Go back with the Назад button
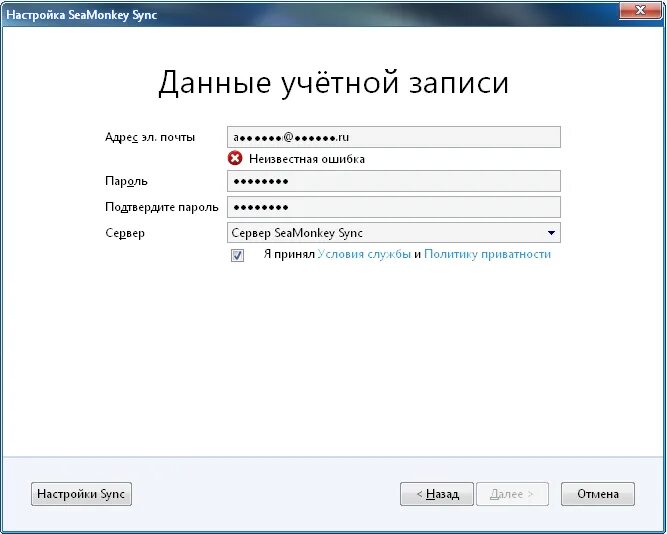This screenshot has width=667, height=534. pyautogui.click(x=437, y=494)
